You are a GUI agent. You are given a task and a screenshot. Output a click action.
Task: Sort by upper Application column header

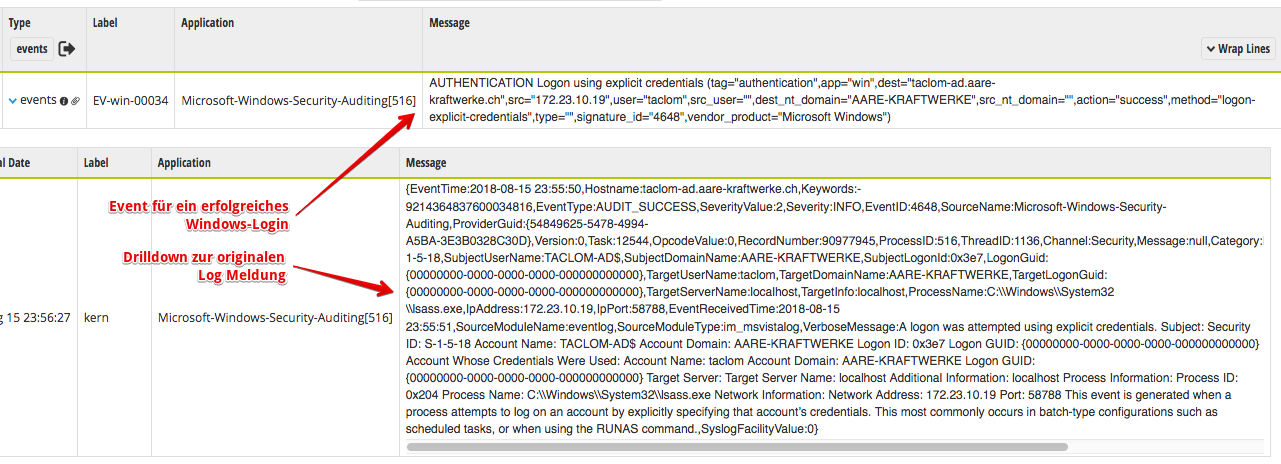tap(208, 23)
